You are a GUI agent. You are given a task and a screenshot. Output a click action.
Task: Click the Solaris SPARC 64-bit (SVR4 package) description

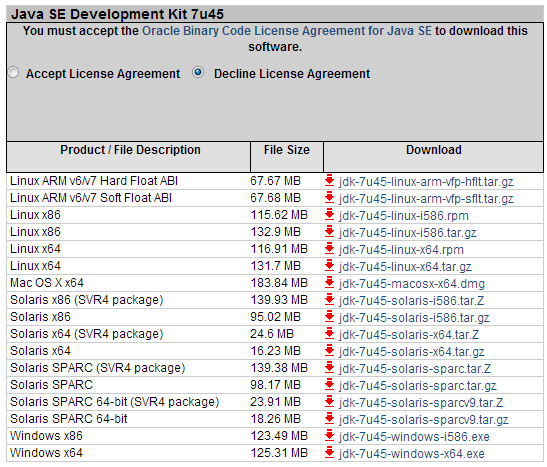[114, 402]
